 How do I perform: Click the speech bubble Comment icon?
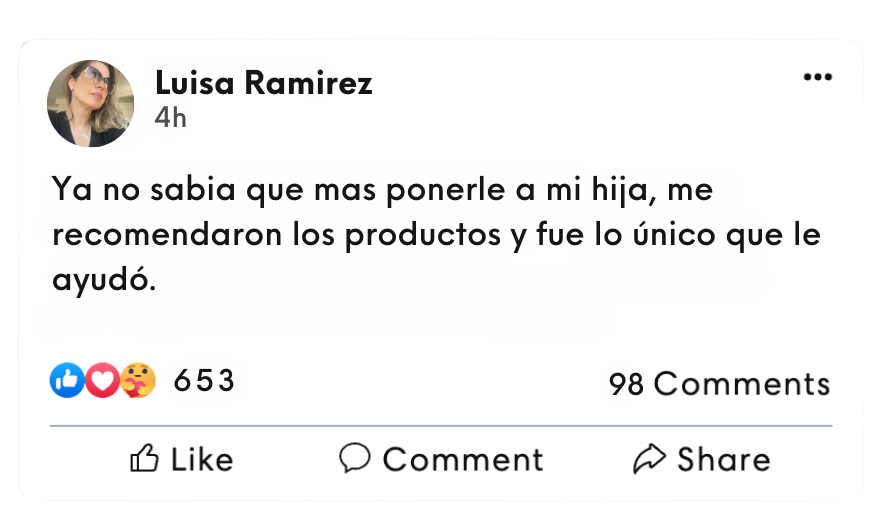(355, 458)
